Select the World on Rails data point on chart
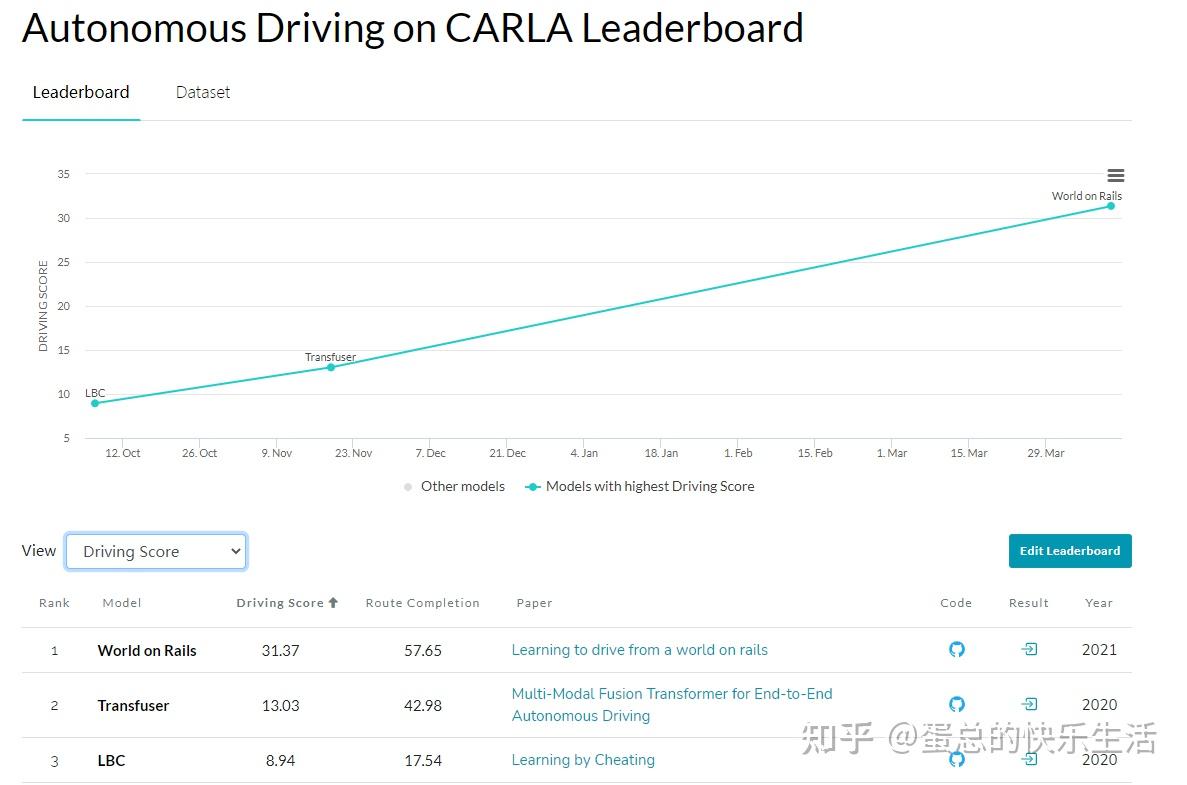1187x785 pixels. [1109, 207]
